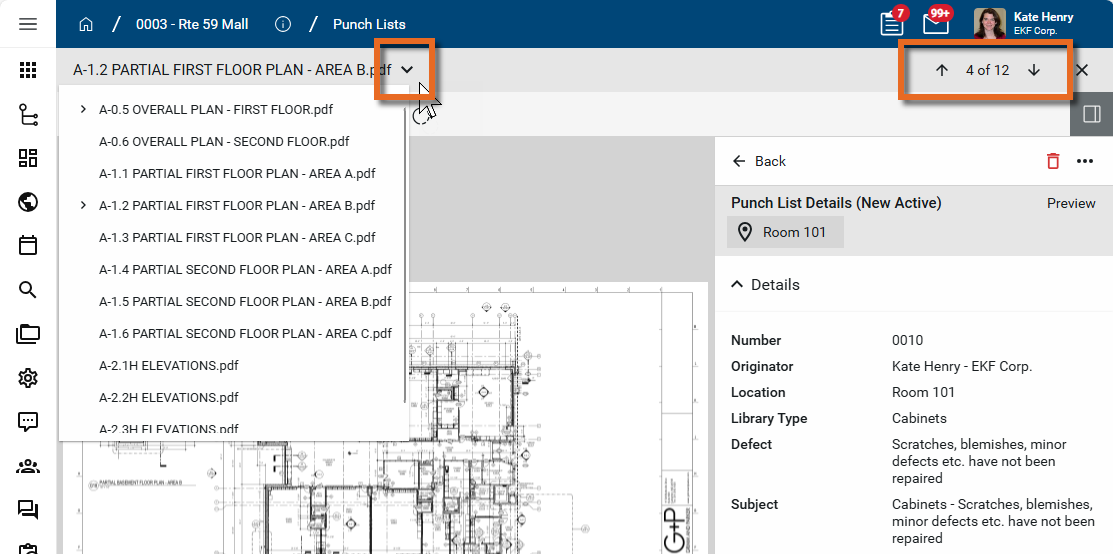Click the Room 101 location chip
1113x554 pixels.
click(x=784, y=232)
